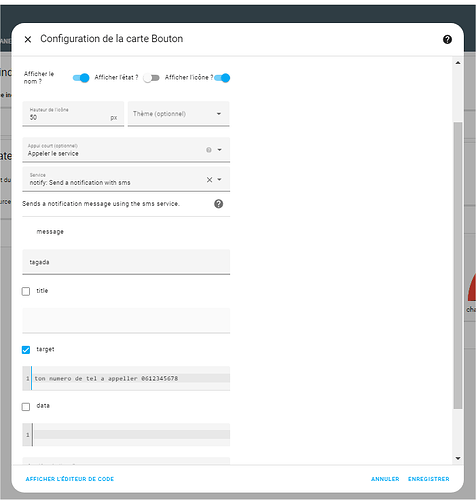Click the Hauteur de l'icône input field
The image size is (476, 500).
[73, 114]
